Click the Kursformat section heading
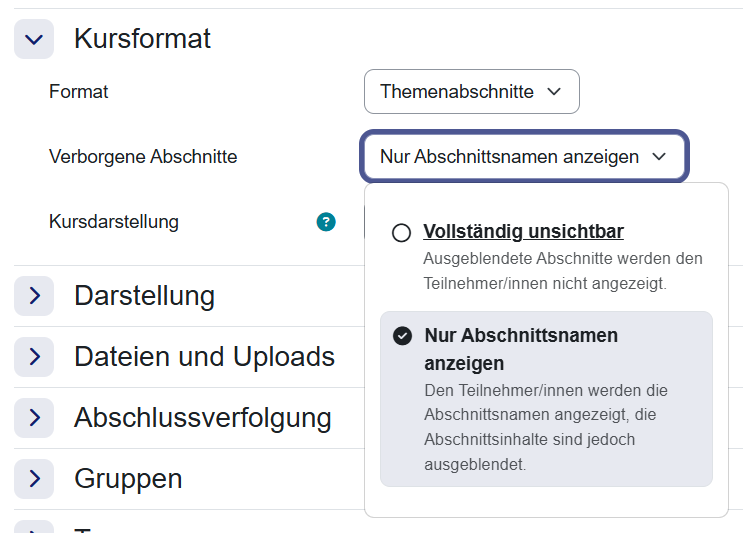This screenshot has height=533, width=743. click(143, 39)
